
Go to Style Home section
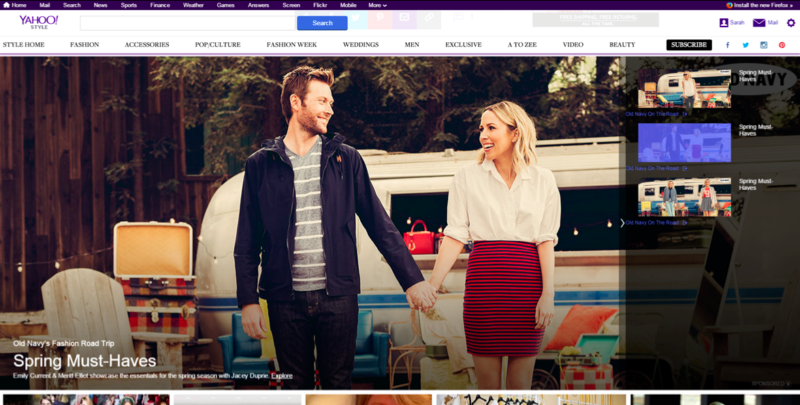[x=23, y=45]
